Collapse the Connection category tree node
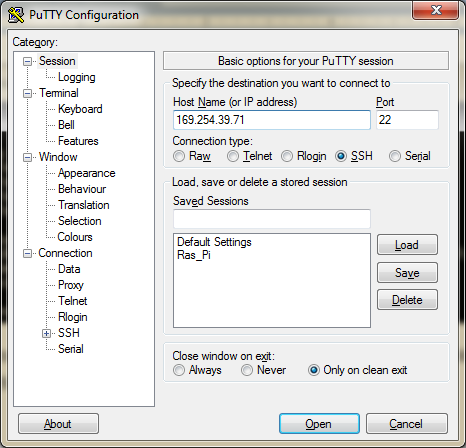The image size is (466, 448). (27, 253)
